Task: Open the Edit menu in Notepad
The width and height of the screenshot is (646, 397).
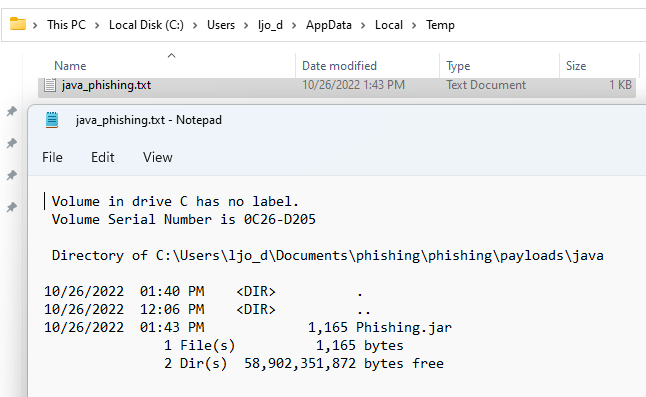Action: (103, 157)
